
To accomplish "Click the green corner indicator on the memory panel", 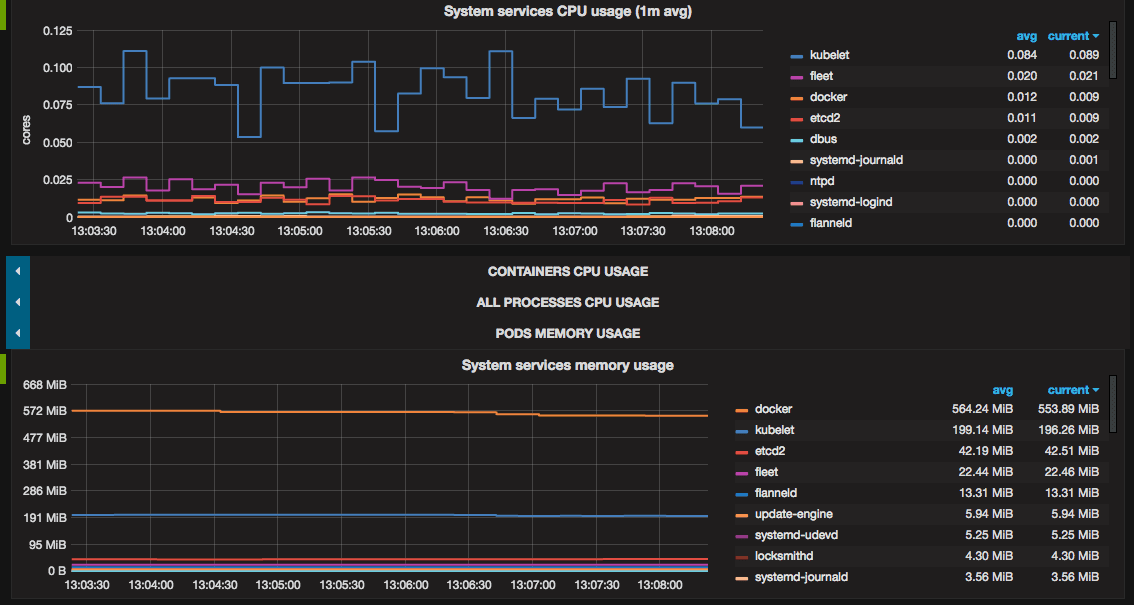I will [3, 368].
